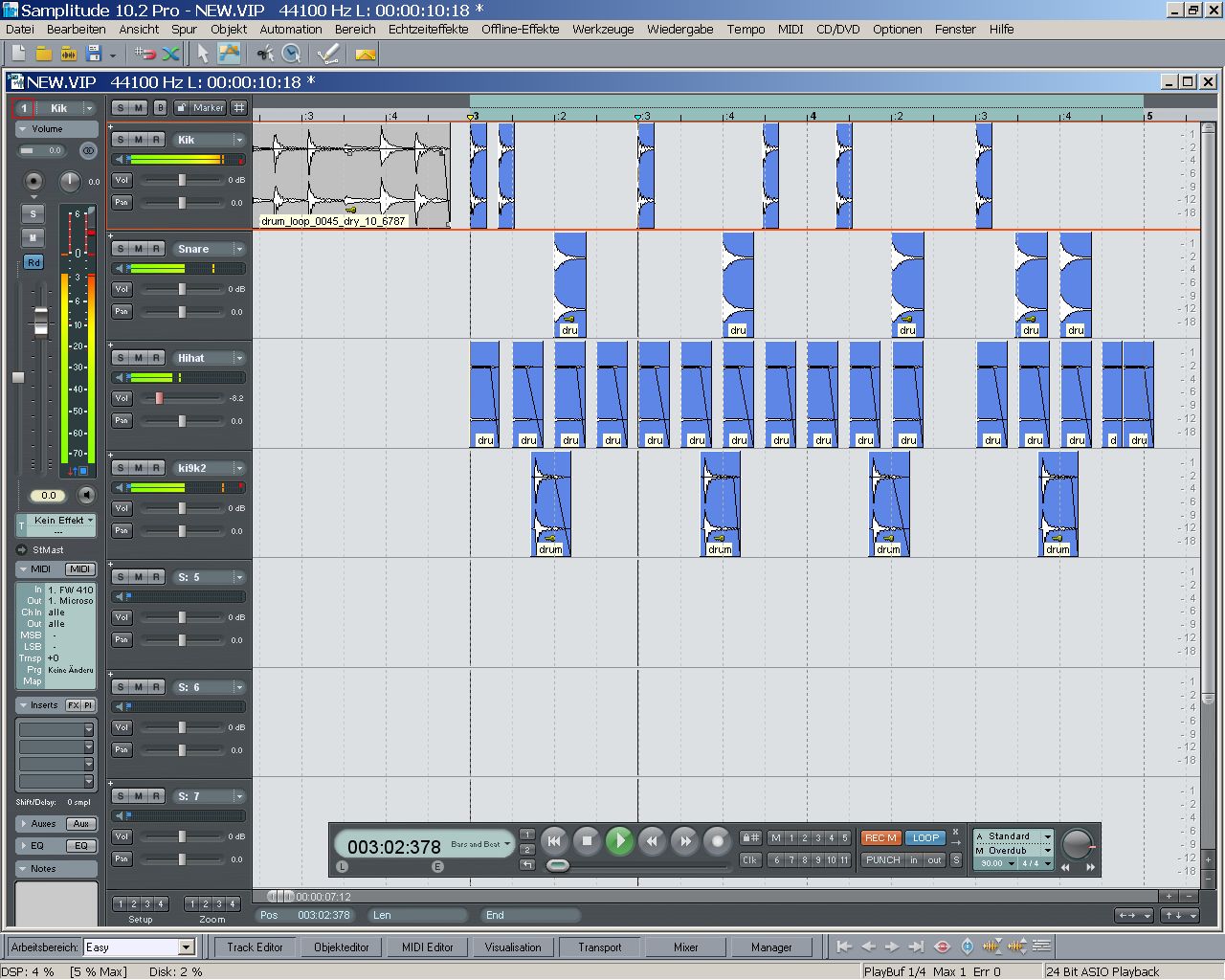Toggle the global M mute button in the header
This screenshot has width=1225, height=980.
(x=139, y=108)
